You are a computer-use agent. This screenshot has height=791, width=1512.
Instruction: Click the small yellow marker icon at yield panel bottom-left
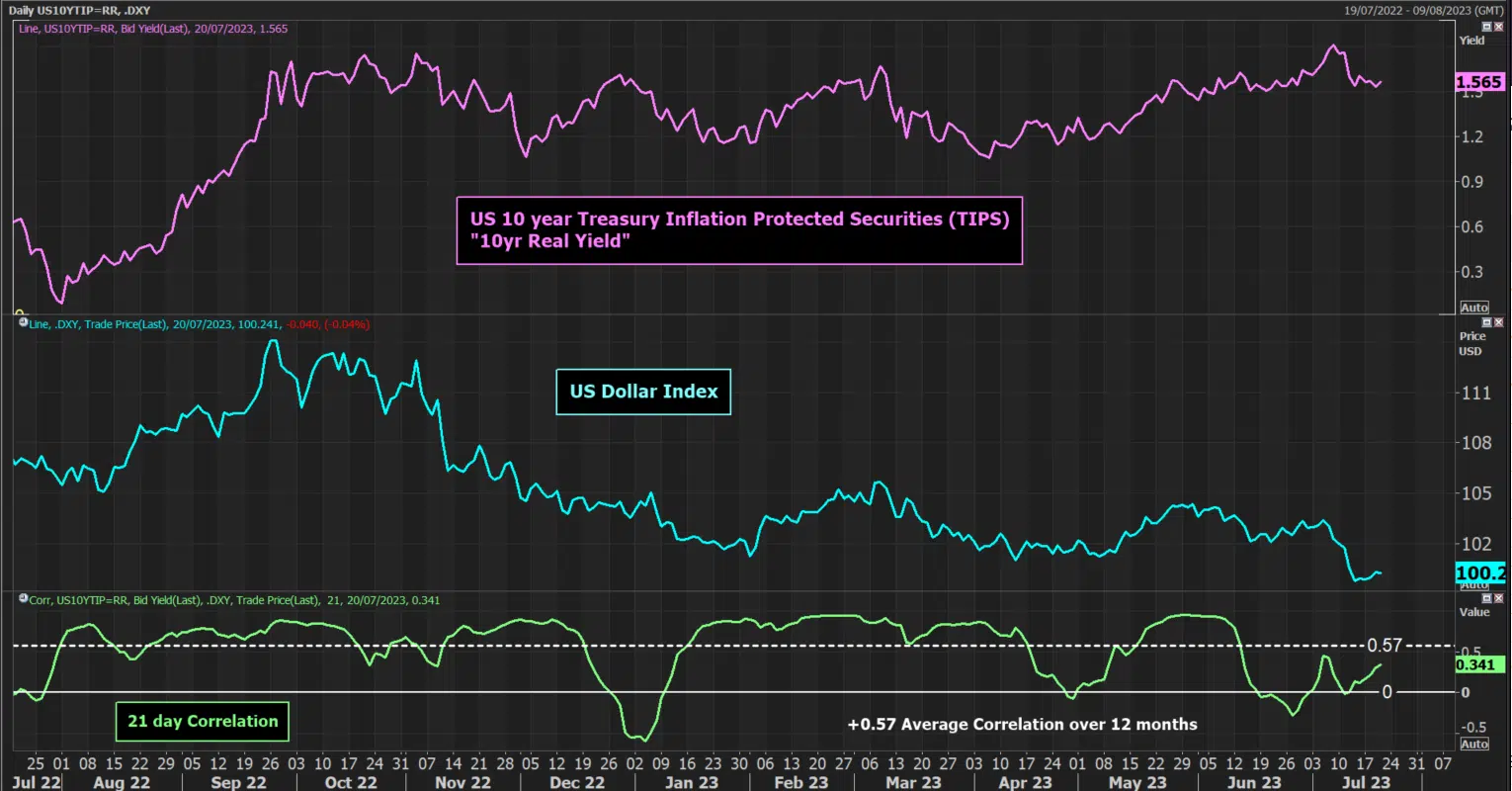[20, 311]
